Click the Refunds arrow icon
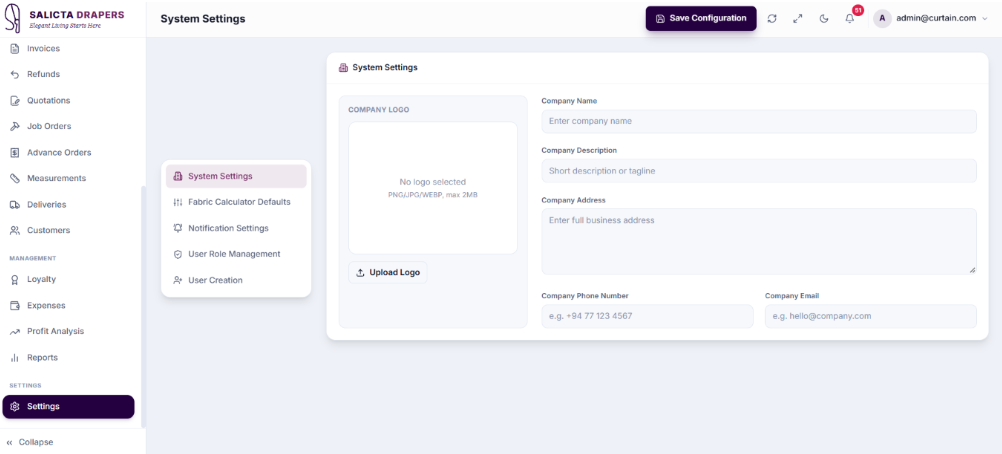1002x454 pixels. (x=15, y=74)
